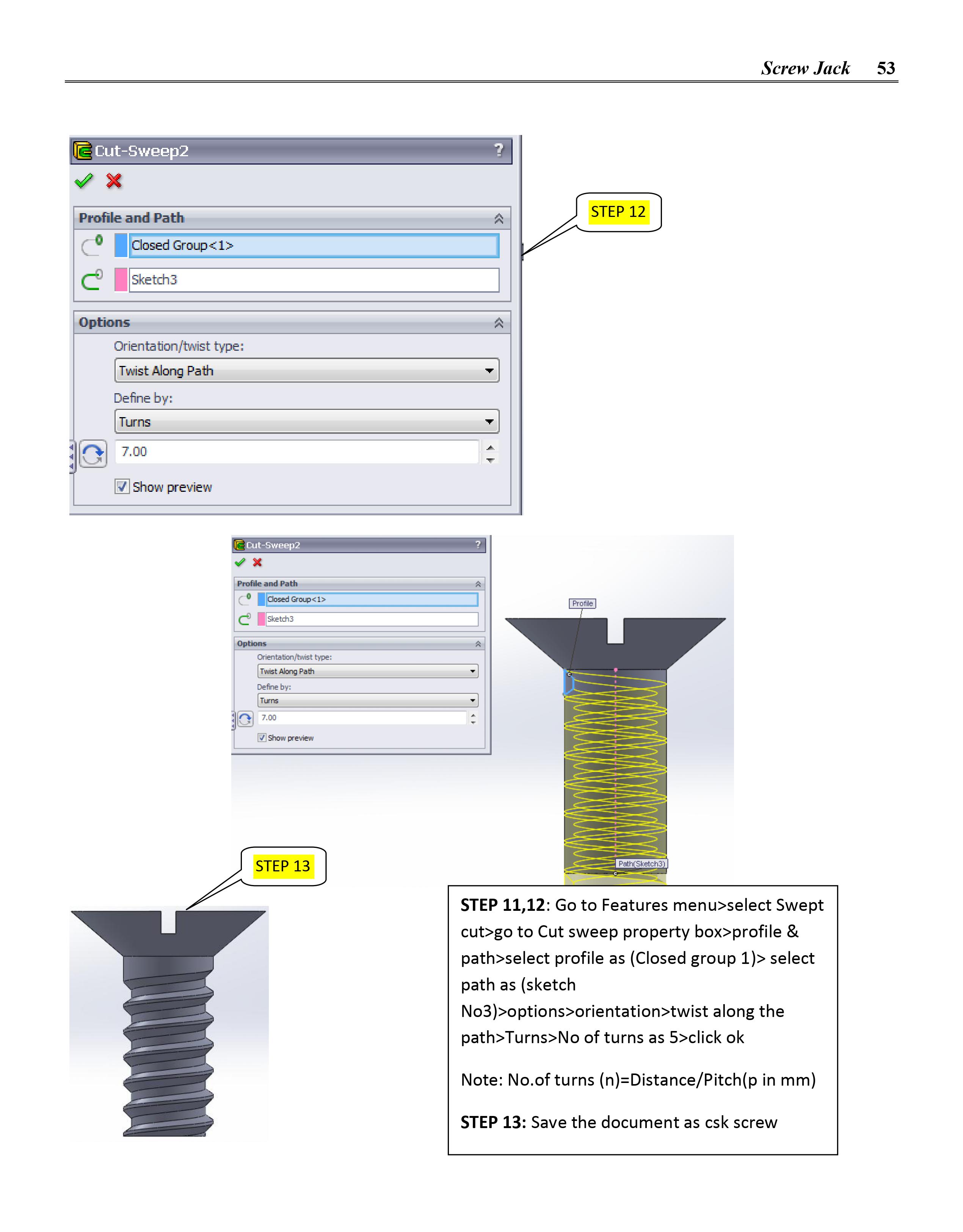Screen dimensions: 963x1232
Task: Click red X cancel in large Cut-Sweep2 panel
Action: [x=114, y=180]
